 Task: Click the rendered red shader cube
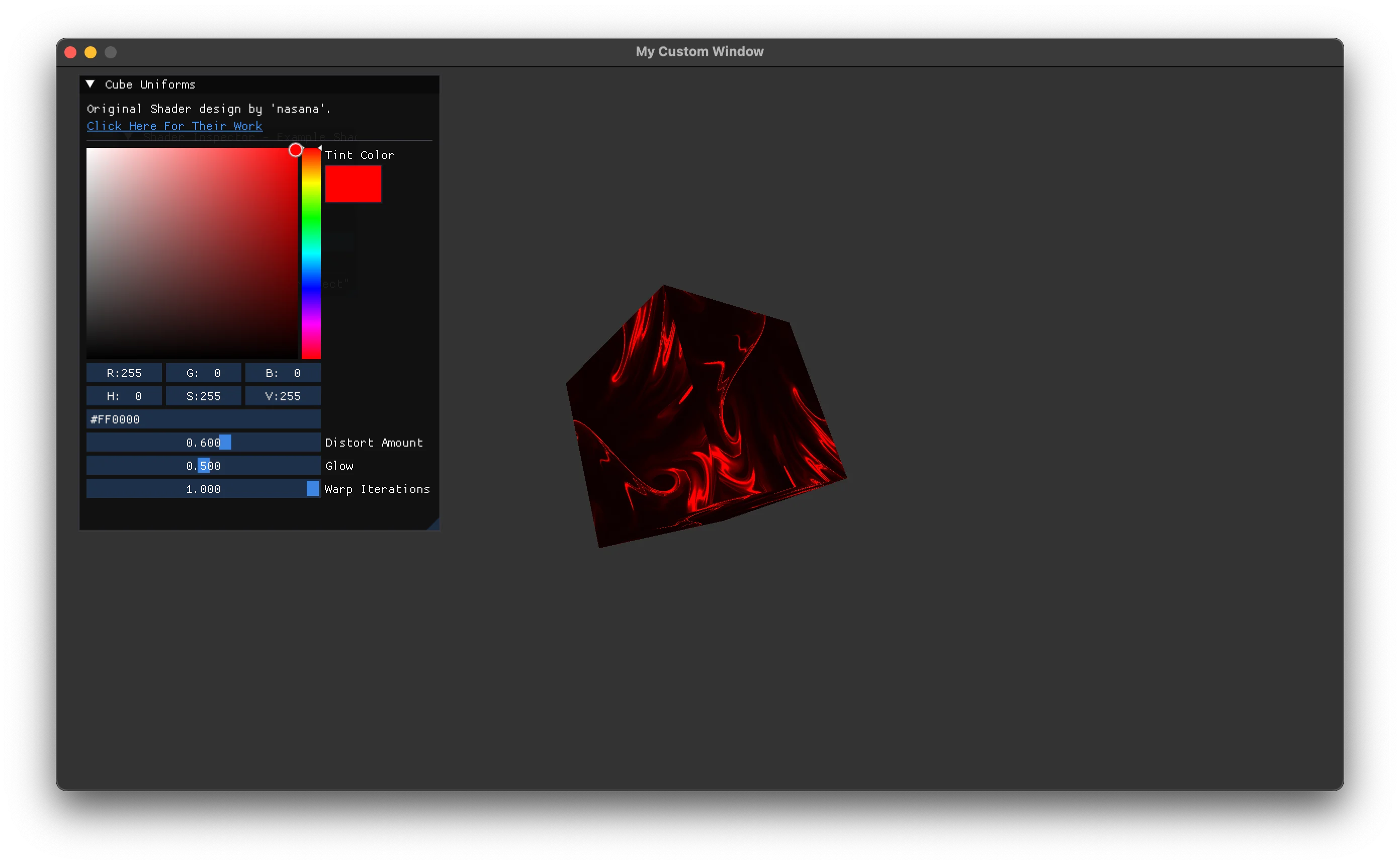click(707, 416)
